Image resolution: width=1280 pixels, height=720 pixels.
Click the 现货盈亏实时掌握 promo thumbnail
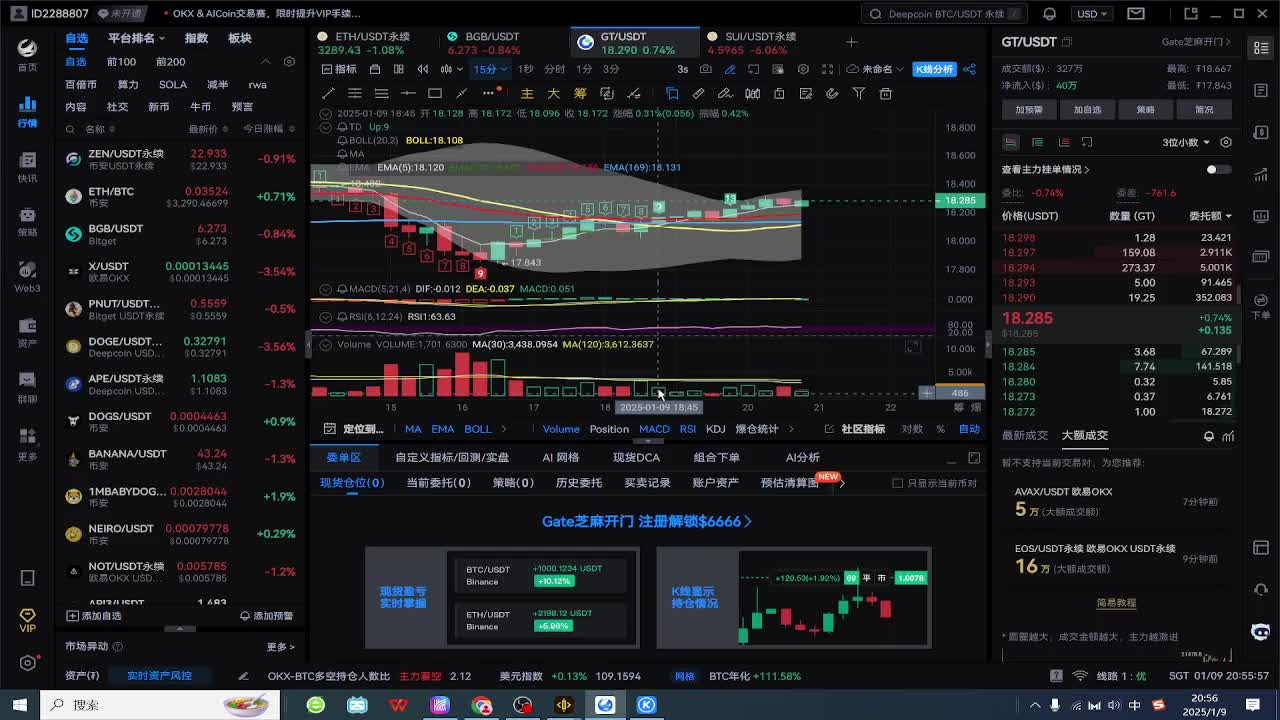click(502, 597)
